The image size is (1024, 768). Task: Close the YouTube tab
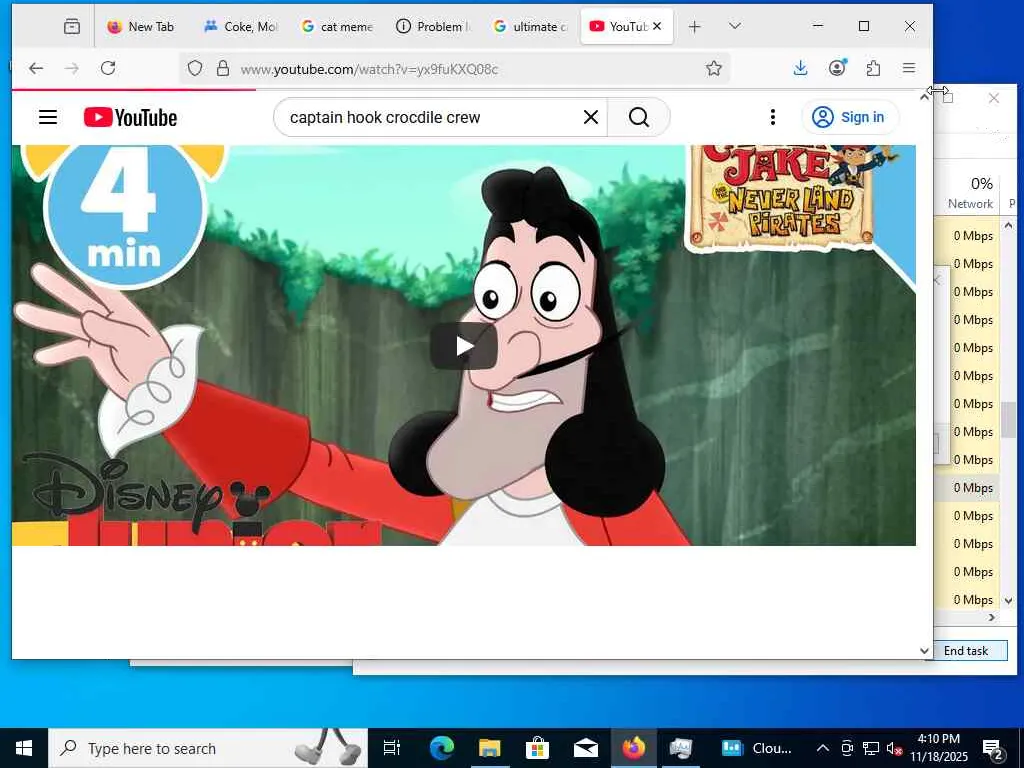(x=657, y=26)
